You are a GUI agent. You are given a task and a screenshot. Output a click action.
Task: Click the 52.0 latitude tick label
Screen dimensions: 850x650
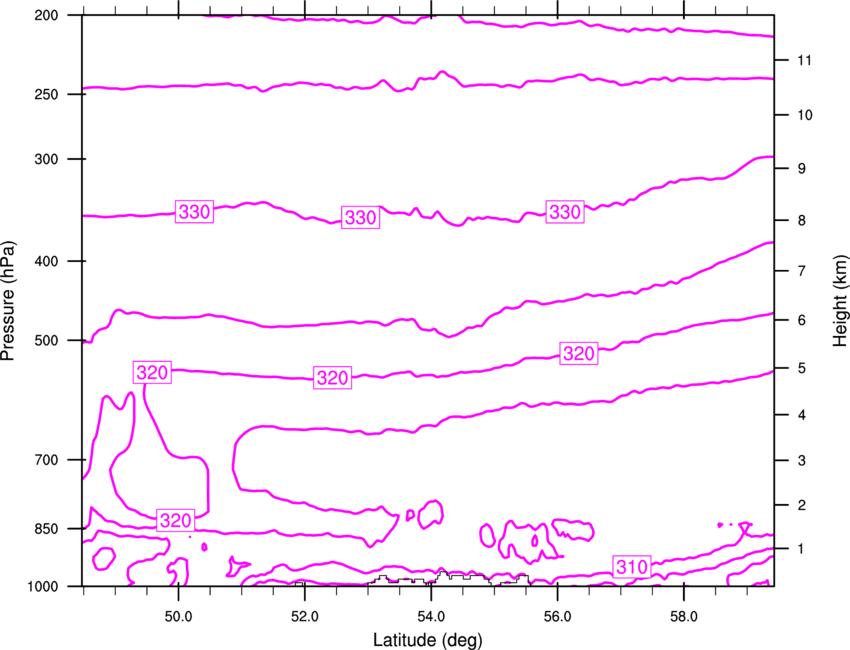(x=305, y=617)
